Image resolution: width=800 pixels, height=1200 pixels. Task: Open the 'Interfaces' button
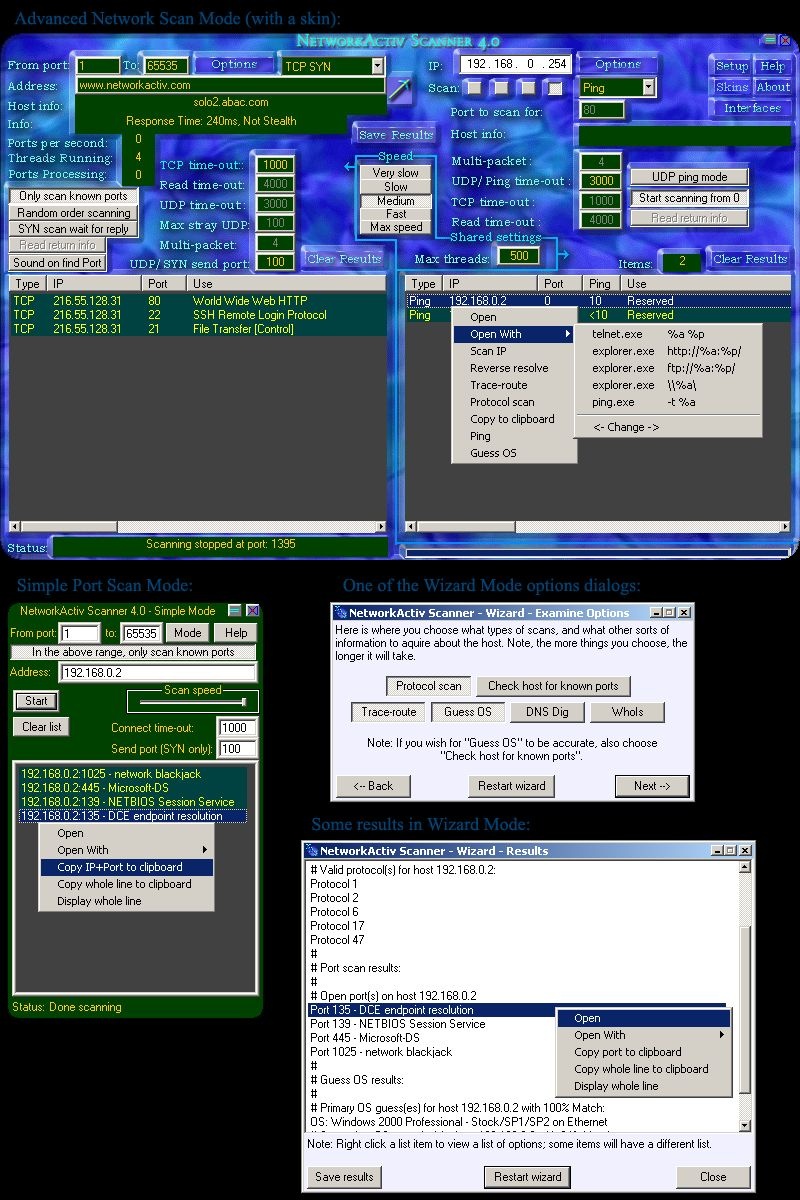tap(753, 108)
